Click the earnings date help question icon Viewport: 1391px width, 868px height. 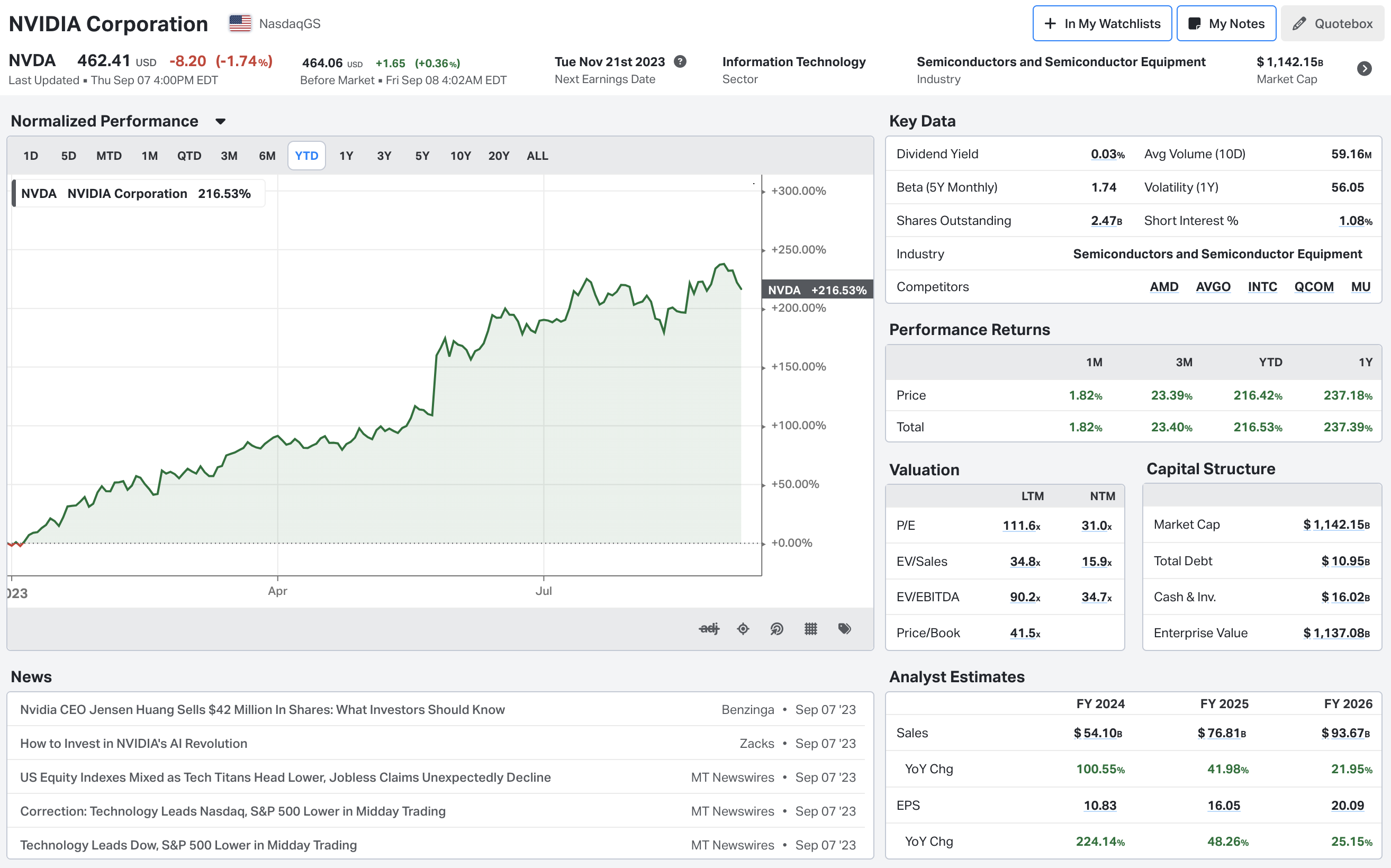[x=680, y=61]
